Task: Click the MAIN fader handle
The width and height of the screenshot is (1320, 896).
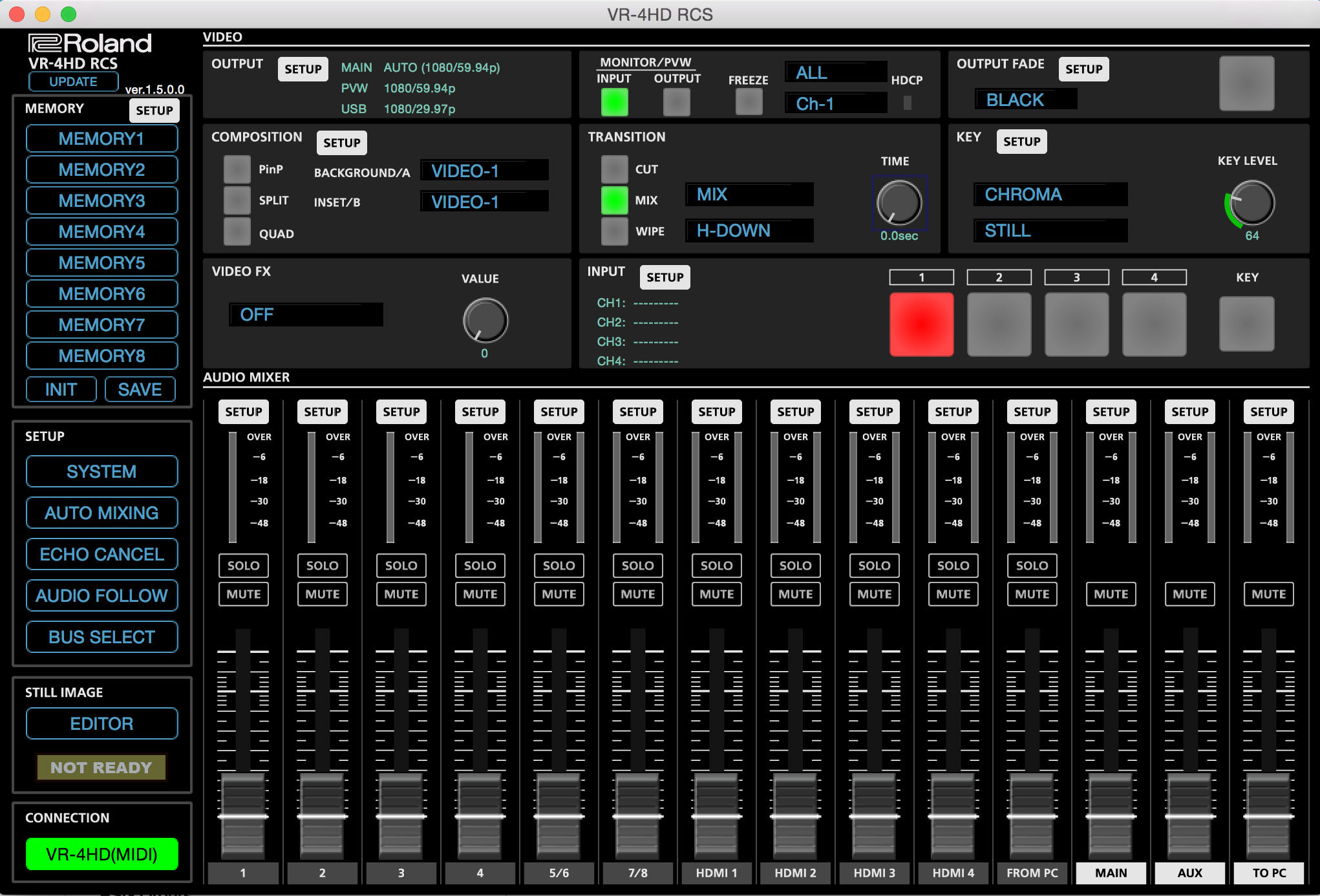Action: pos(1111,816)
